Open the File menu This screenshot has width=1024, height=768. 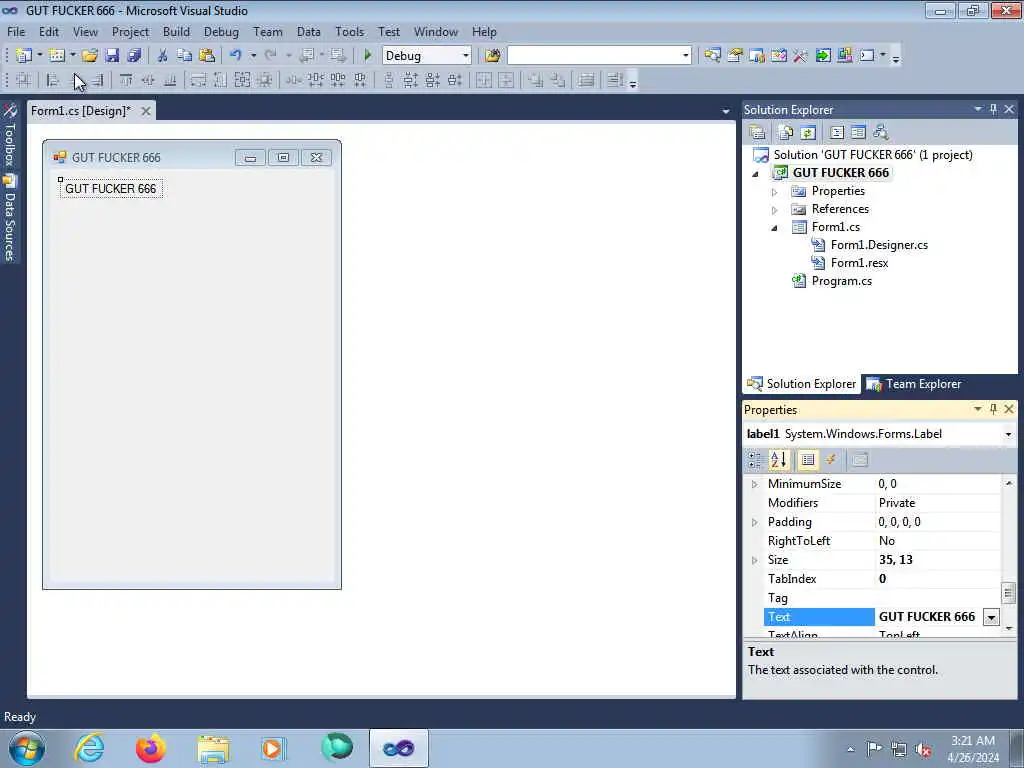[x=16, y=31]
